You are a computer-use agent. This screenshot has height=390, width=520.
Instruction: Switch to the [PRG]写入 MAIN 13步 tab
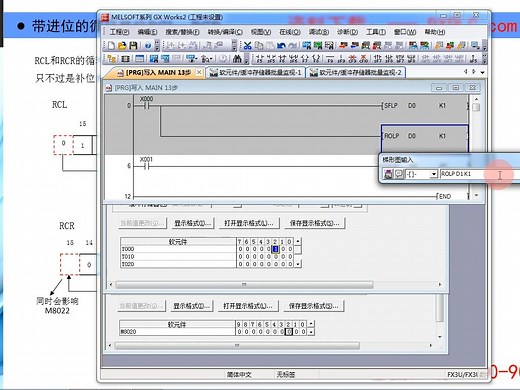coord(154,72)
